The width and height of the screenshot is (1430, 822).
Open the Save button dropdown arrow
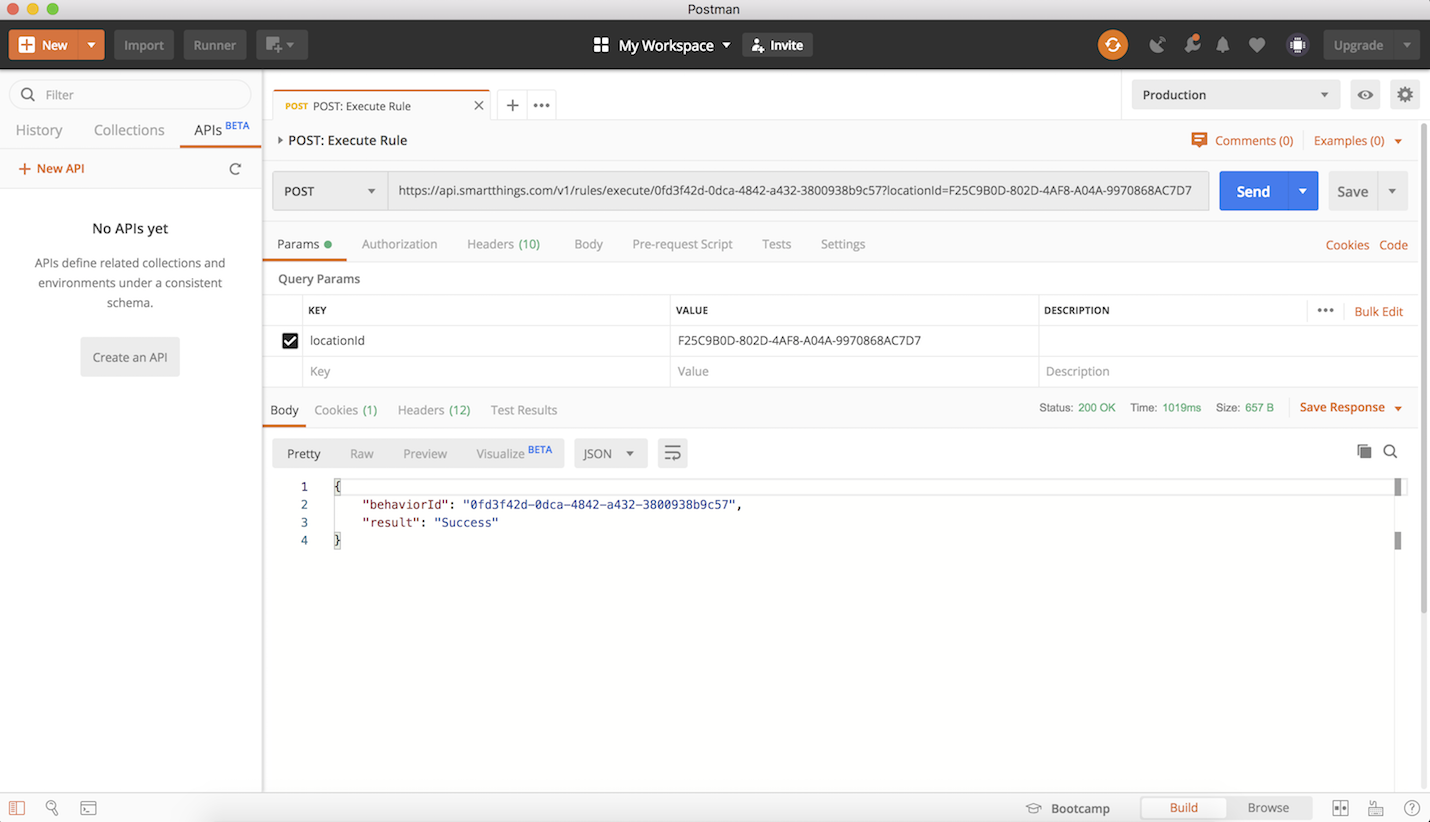pyautogui.click(x=1392, y=191)
